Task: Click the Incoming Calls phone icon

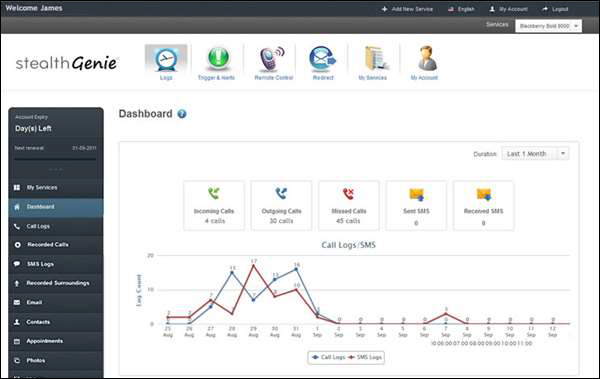Action: point(214,193)
